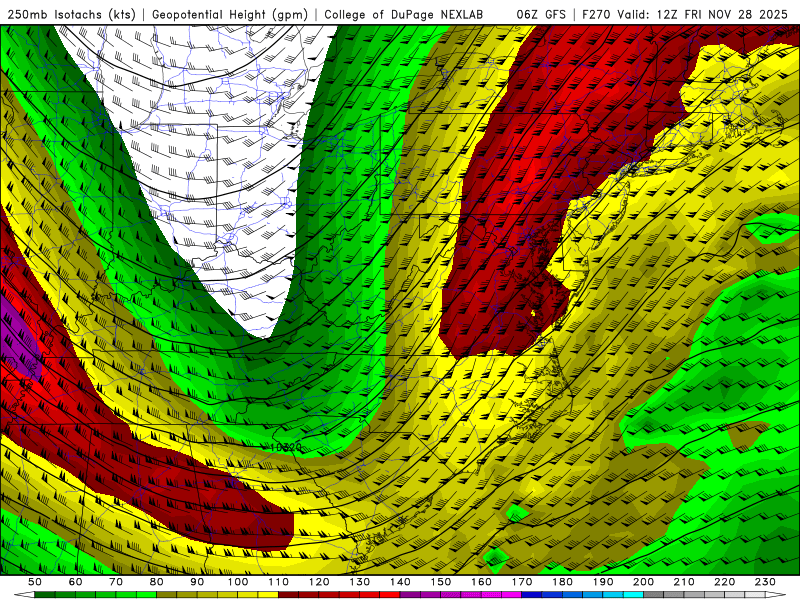Click the '10320' height contour label
The image size is (800, 600).
point(286,447)
